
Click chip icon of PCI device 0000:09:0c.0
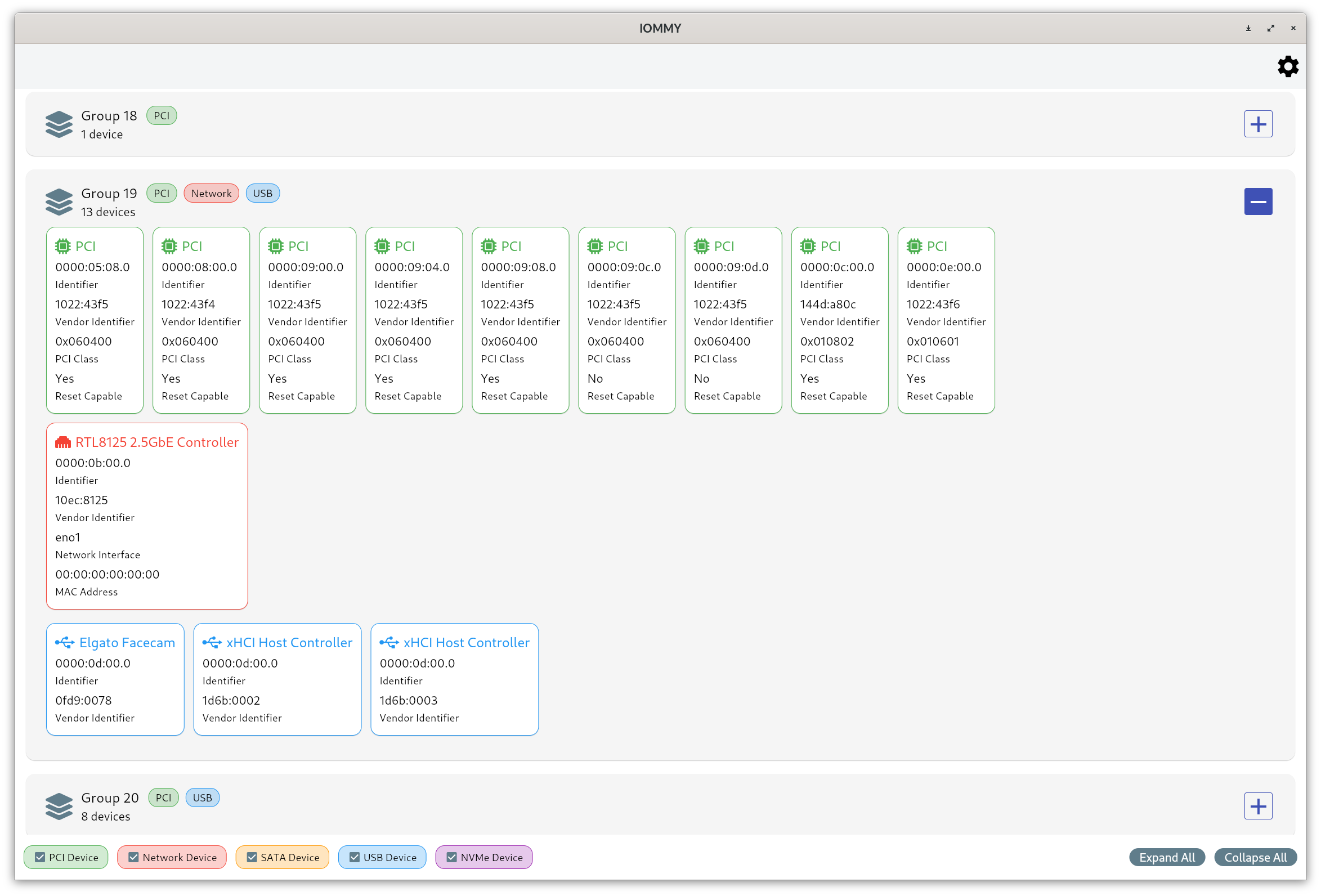(594, 246)
